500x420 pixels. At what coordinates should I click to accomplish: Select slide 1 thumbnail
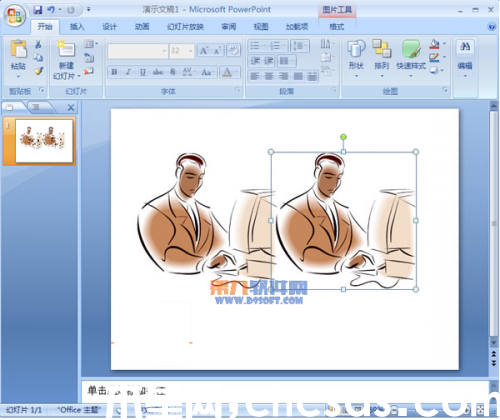pyautogui.click(x=44, y=141)
